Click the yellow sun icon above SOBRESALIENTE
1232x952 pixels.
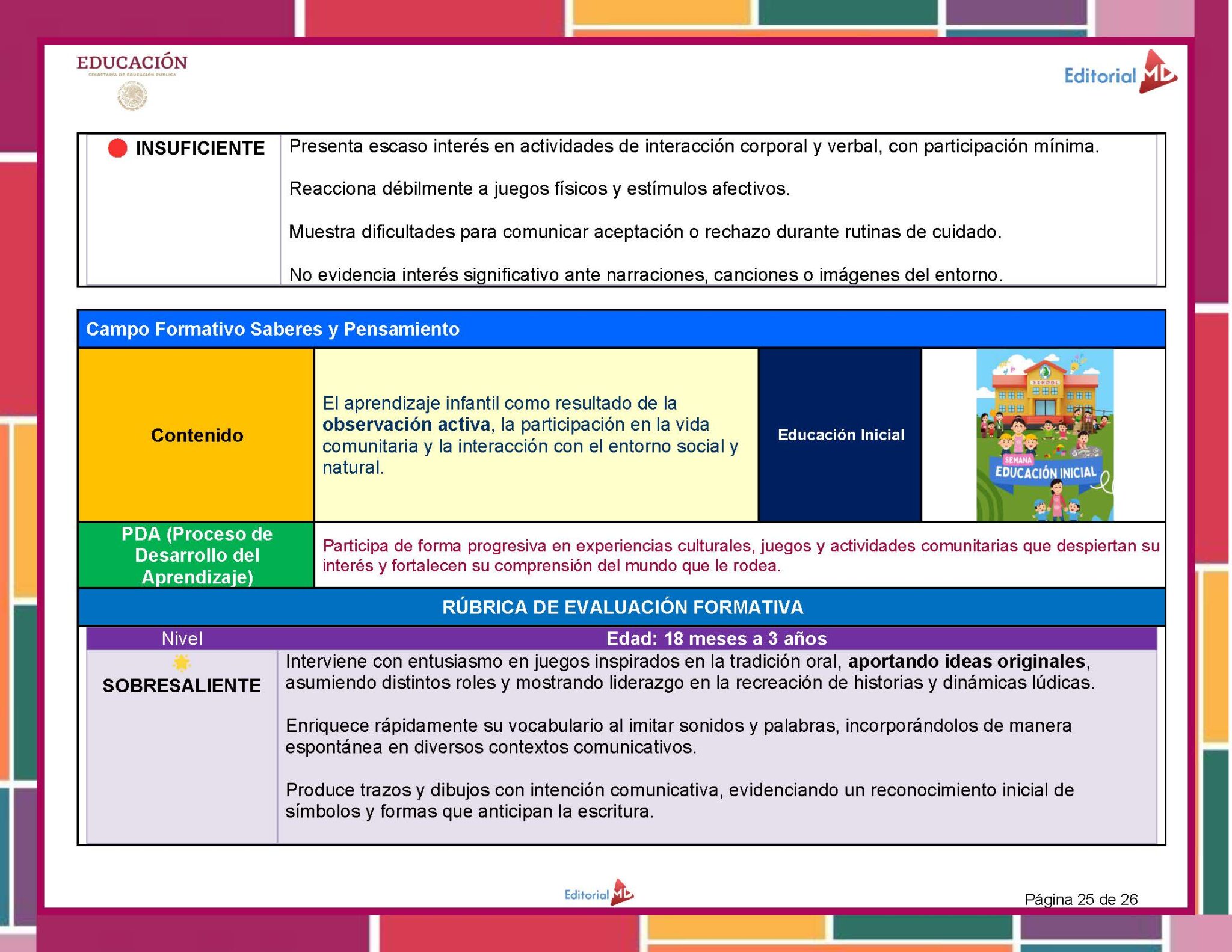click(x=181, y=663)
